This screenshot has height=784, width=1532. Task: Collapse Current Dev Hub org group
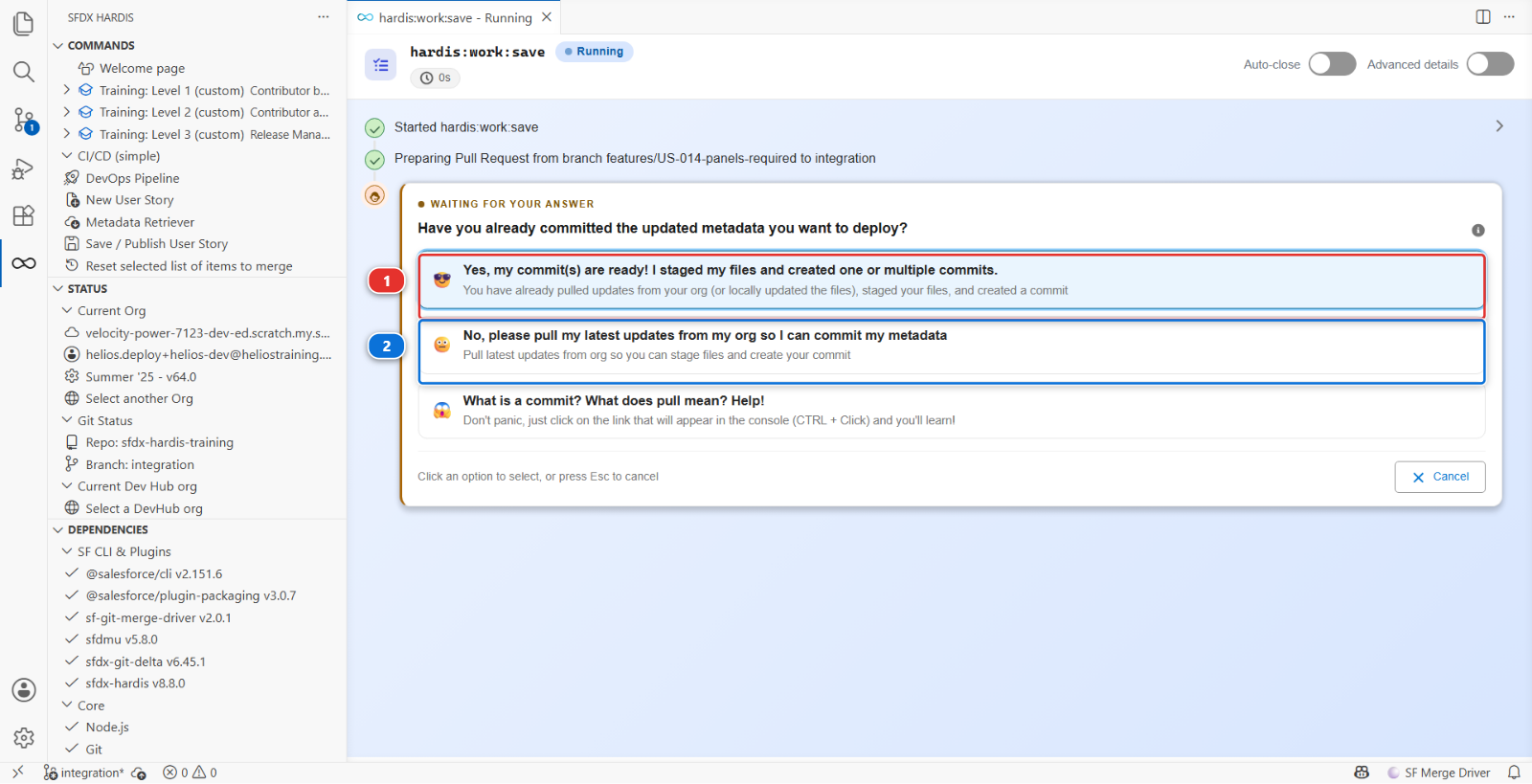(x=67, y=486)
